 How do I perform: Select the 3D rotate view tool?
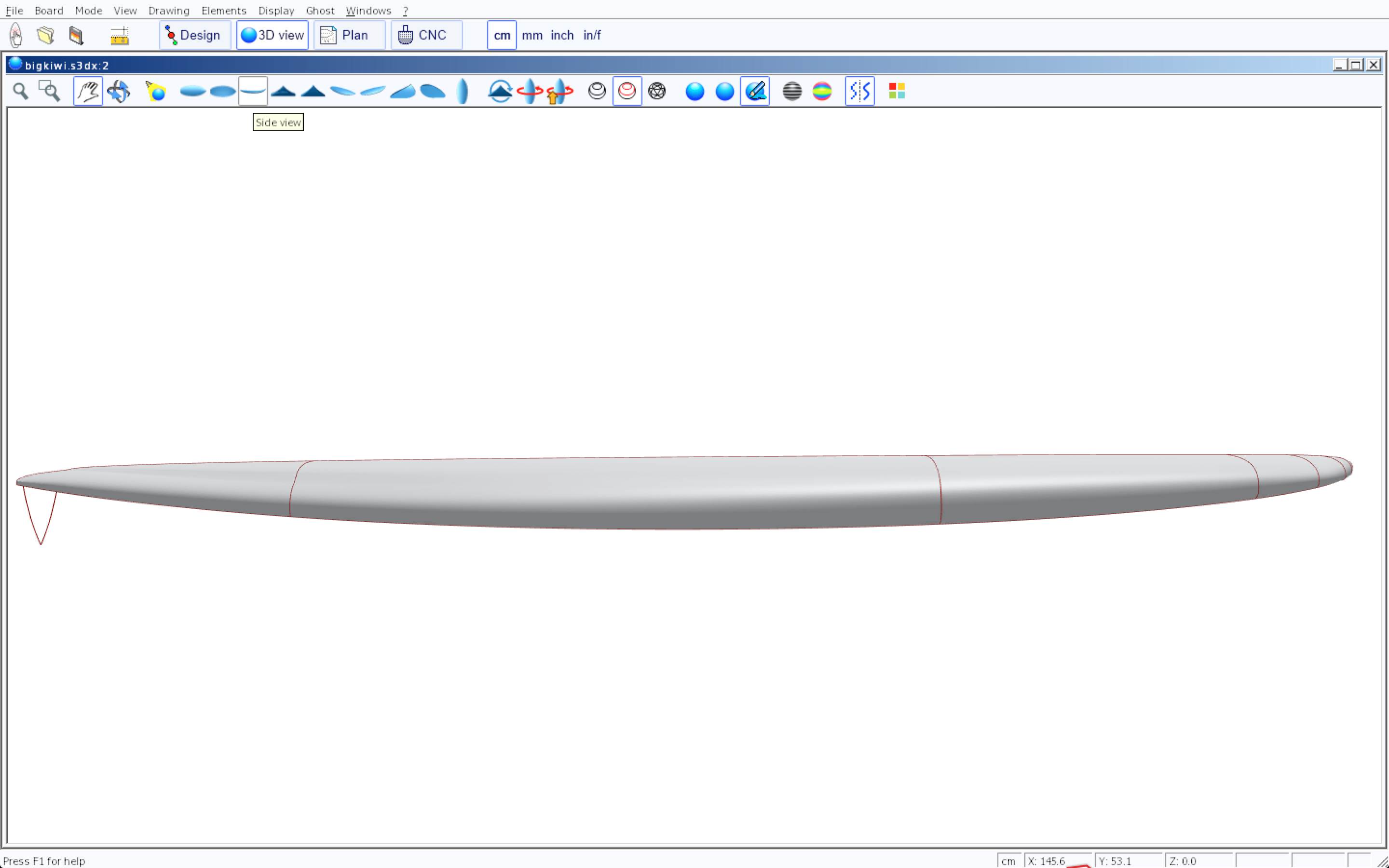pyautogui.click(x=118, y=91)
